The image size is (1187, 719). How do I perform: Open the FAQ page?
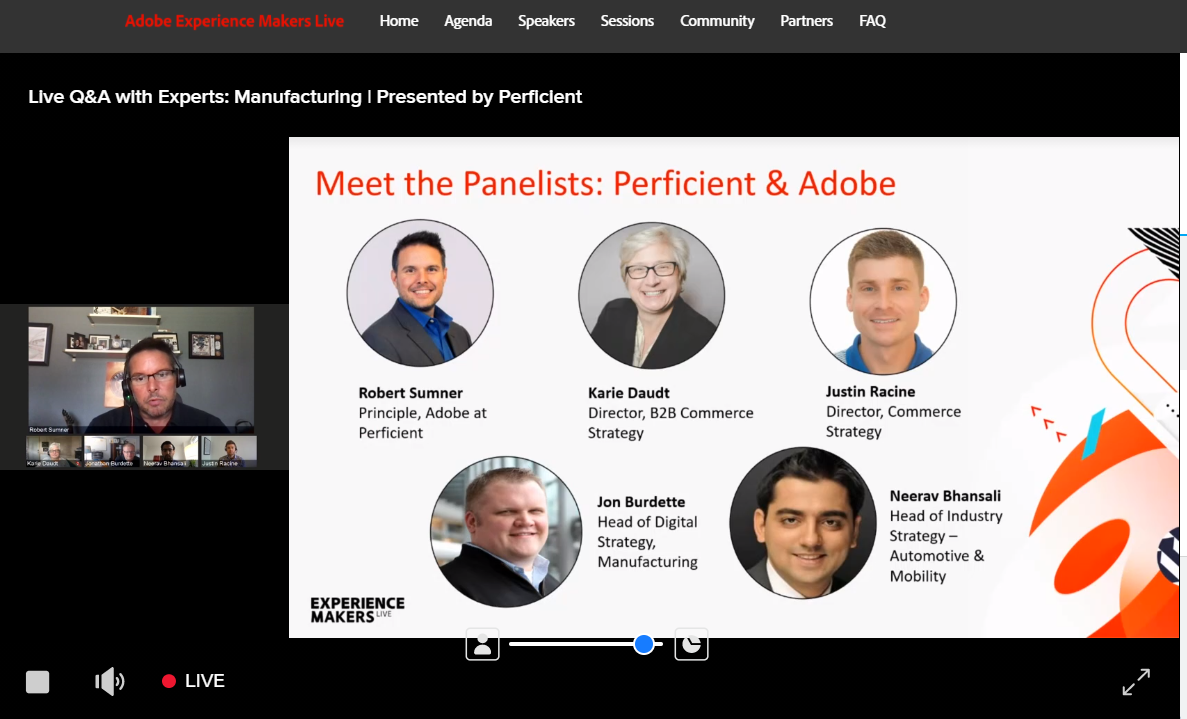click(872, 21)
